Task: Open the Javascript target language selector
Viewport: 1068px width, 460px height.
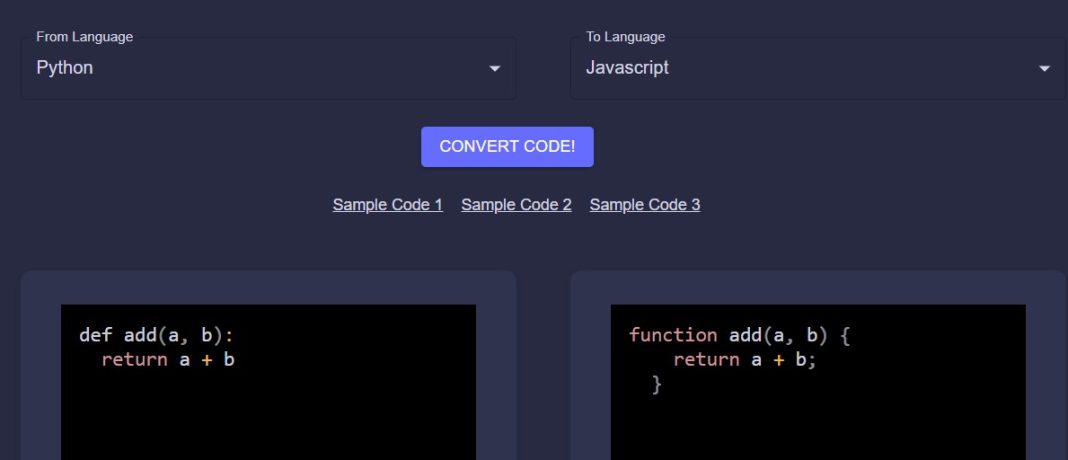Action: [x=800, y=68]
